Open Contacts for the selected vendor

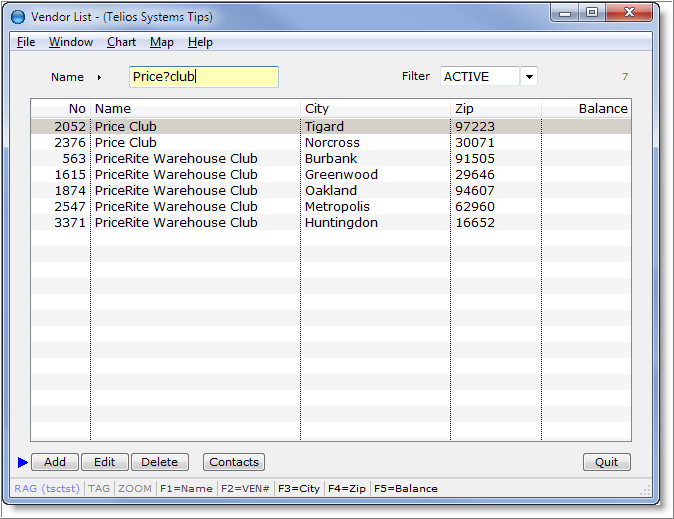(234, 462)
